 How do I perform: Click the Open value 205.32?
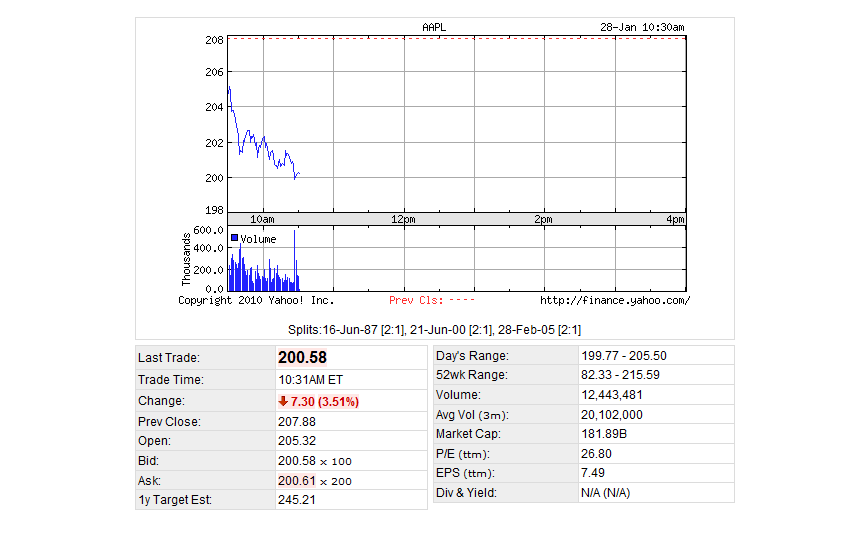coord(296,441)
